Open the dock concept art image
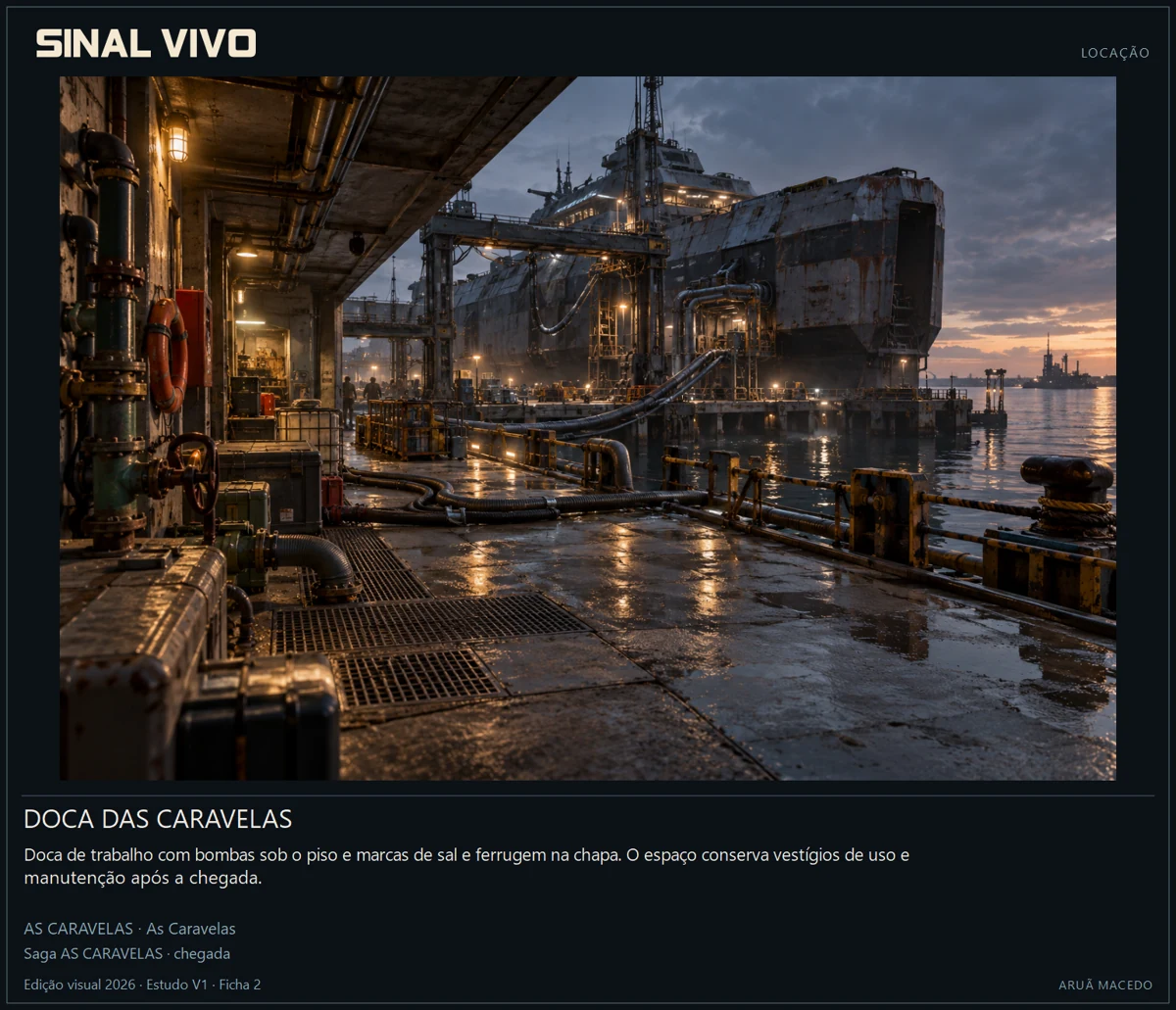 tap(588, 428)
